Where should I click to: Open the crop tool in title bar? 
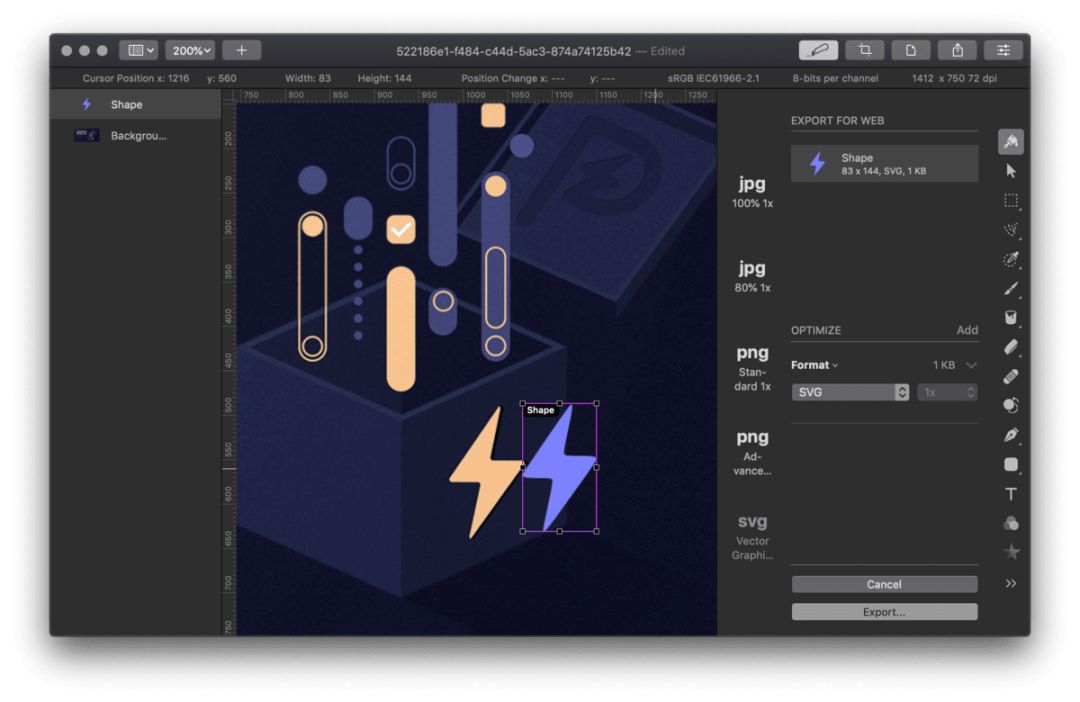click(x=864, y=50)
